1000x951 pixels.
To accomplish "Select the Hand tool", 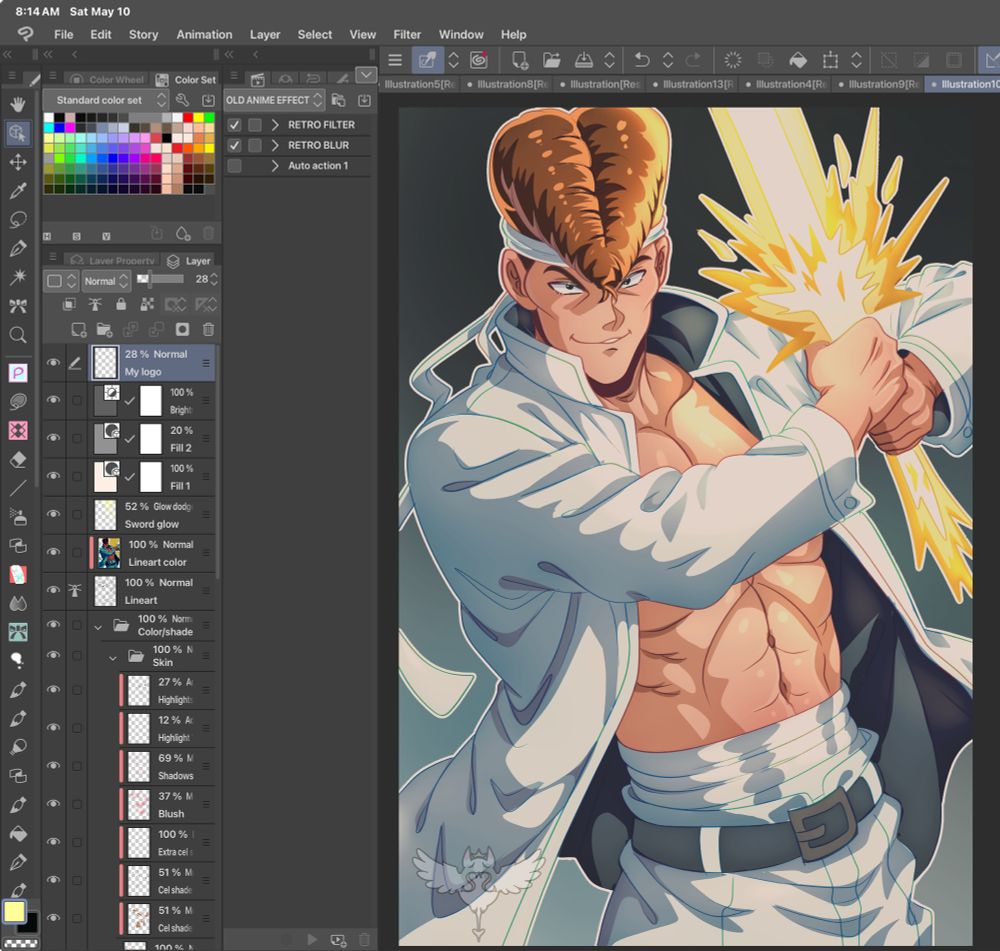I will coord(18,104).
